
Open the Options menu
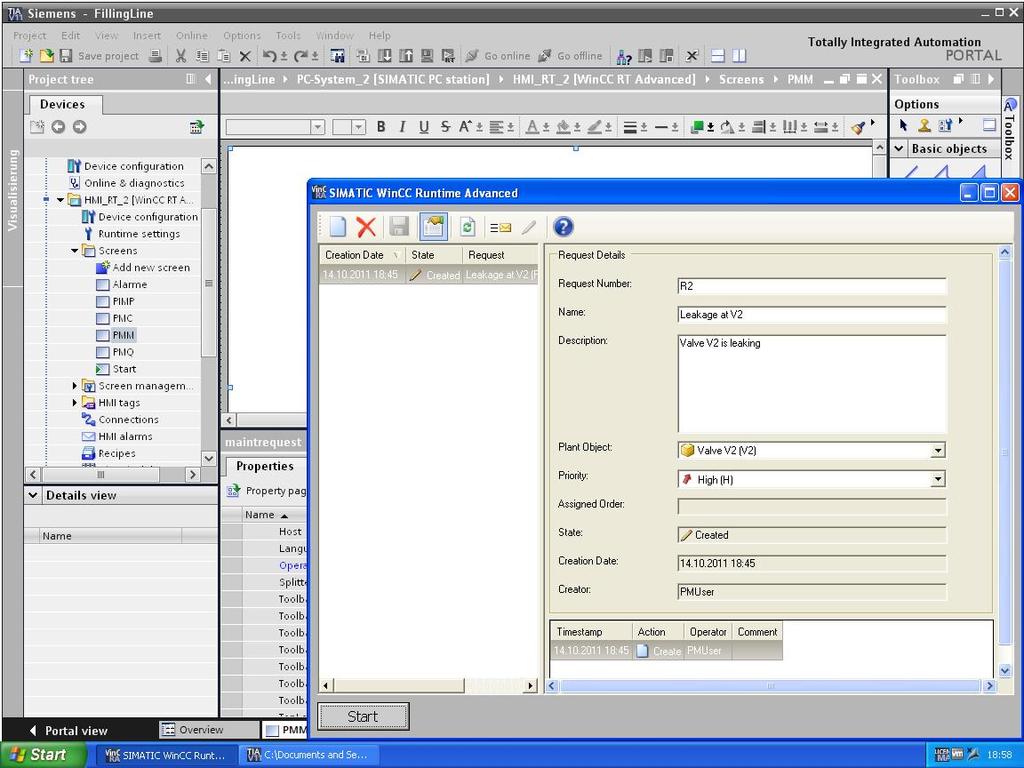(242, 35)
